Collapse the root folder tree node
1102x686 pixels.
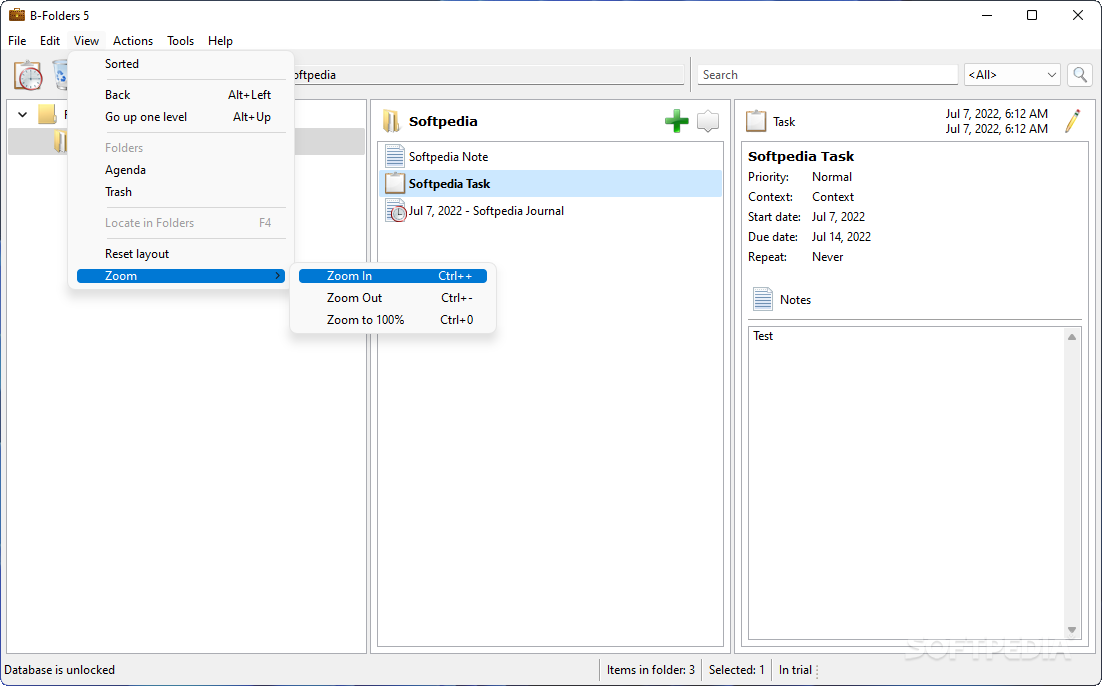click(x=22, y=114)
